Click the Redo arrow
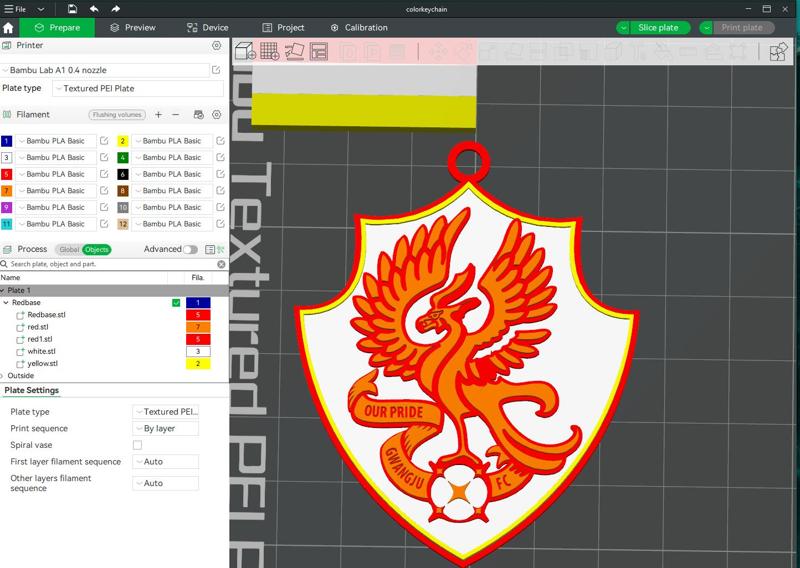800x568 pixels. coord(116,9)
